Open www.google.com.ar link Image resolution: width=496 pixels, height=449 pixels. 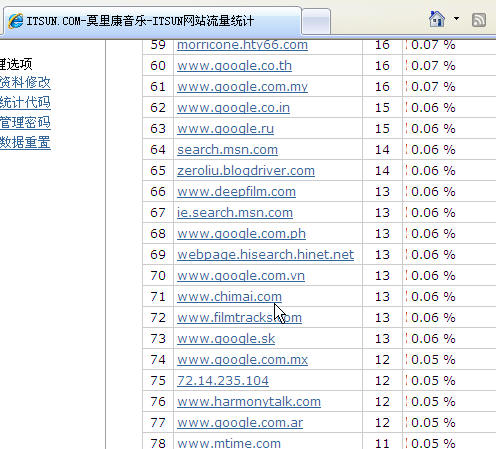click(x=240, y=423)
